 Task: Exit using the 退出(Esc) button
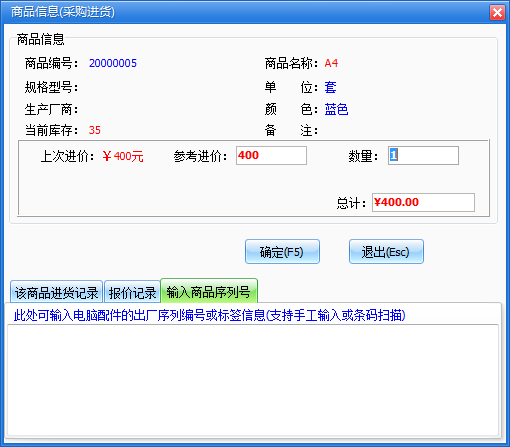click(x=386, y=252)
